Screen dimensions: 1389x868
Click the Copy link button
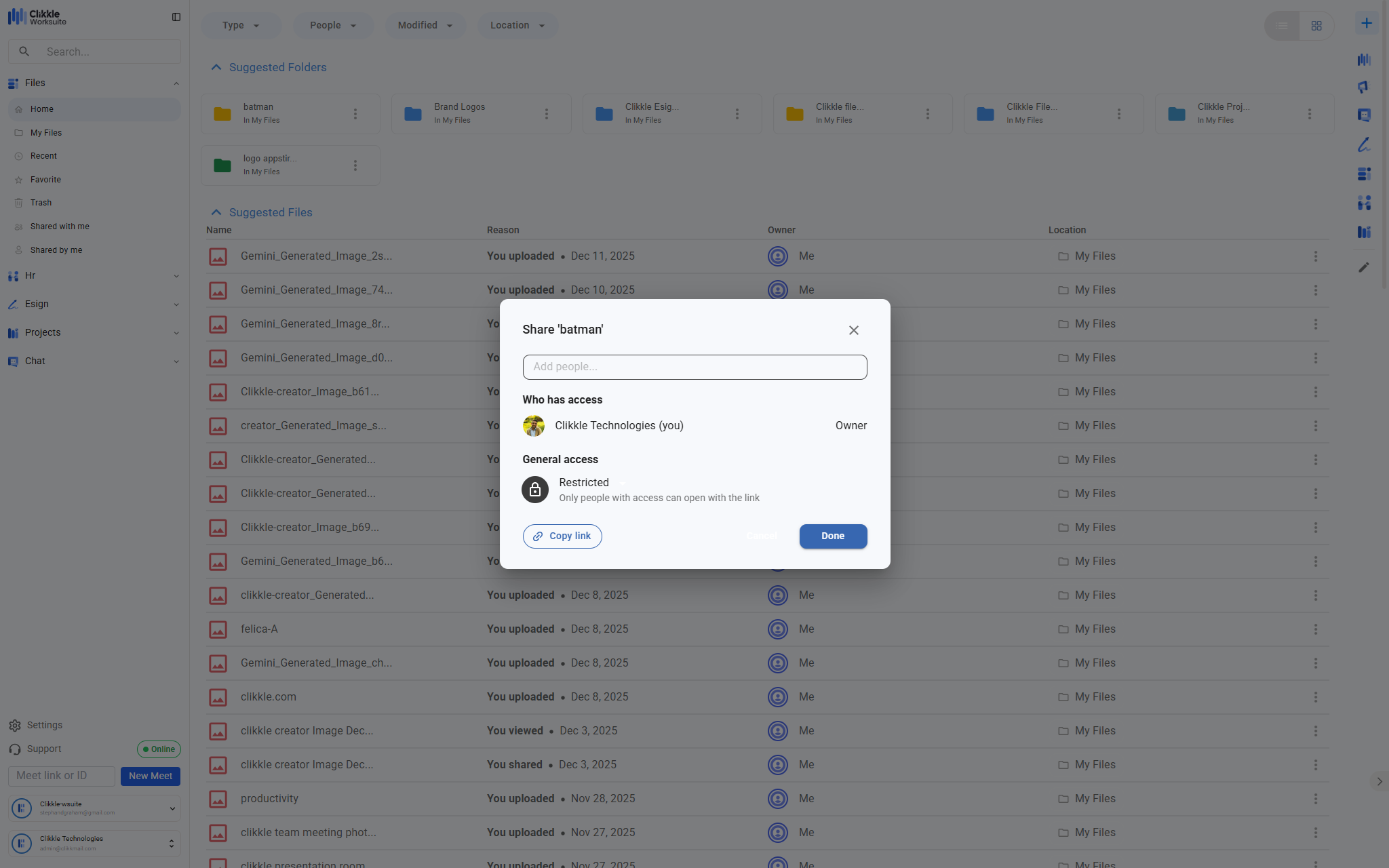(562, 536)
